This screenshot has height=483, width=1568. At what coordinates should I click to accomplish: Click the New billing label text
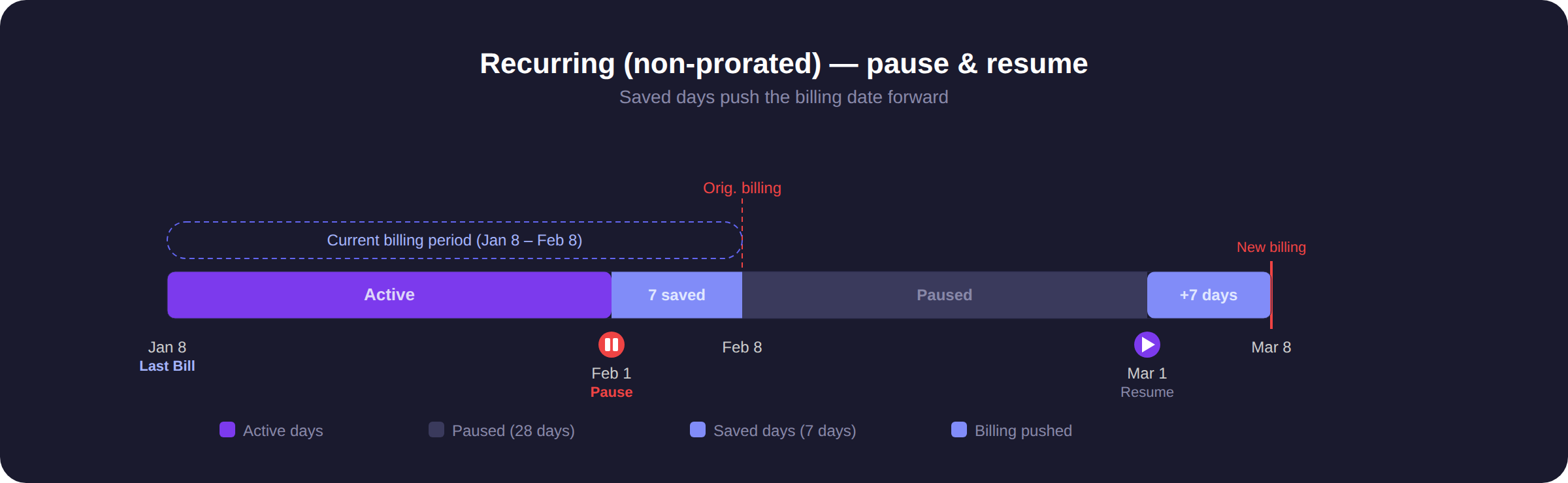coord(1271,247)
